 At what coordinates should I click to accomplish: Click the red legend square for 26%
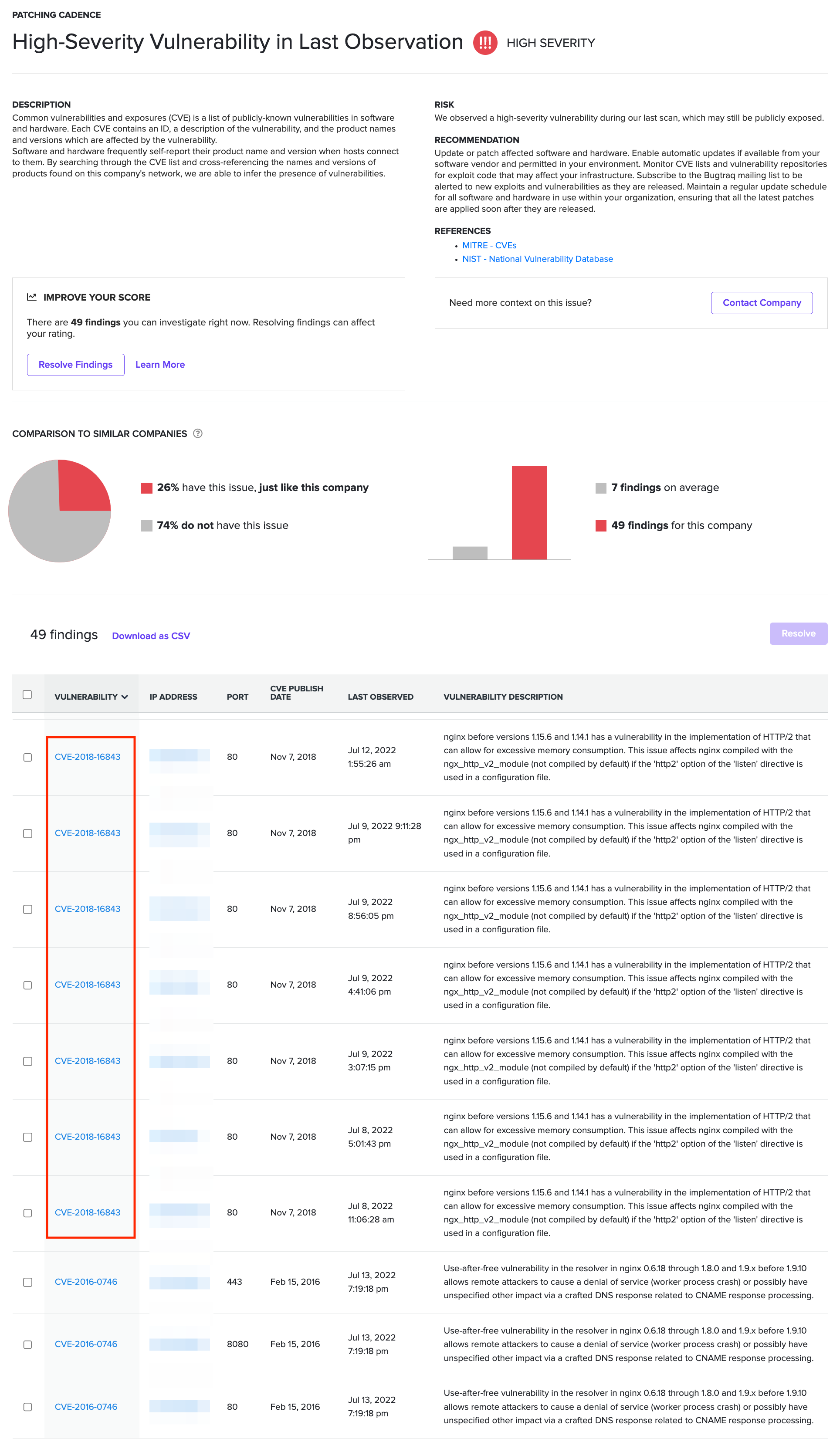[x=147, y=488]
